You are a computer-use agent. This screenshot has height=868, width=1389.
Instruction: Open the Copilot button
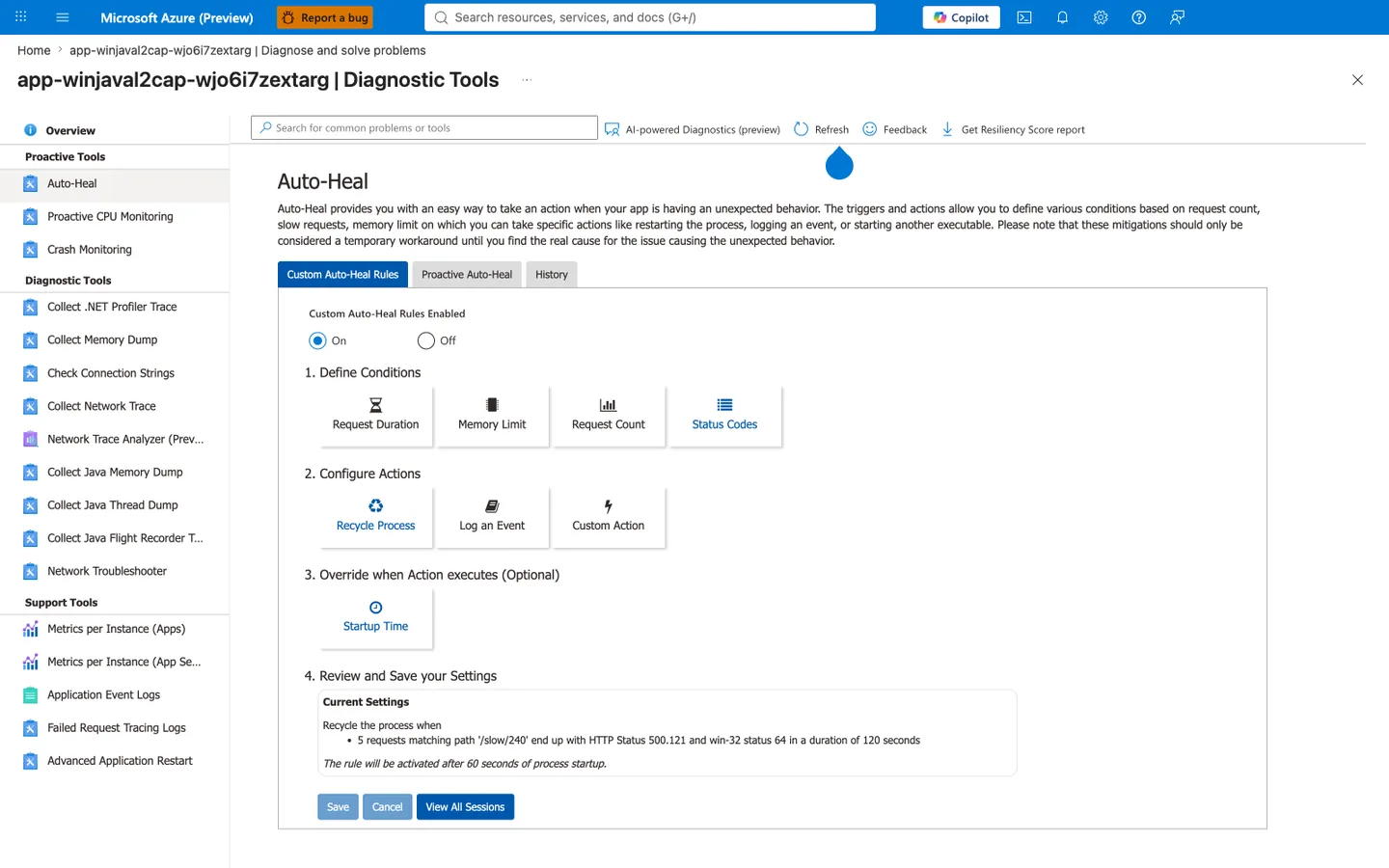click(x=961, y=17)
